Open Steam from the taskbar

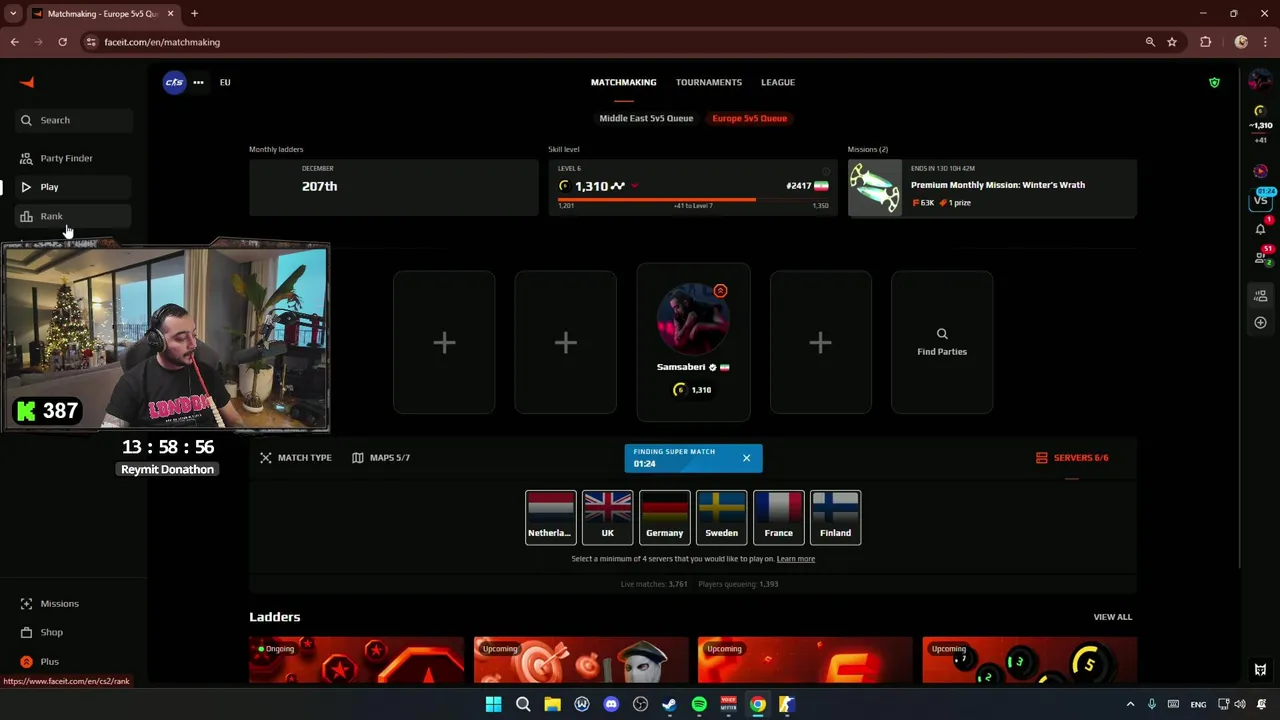coord(669,704)
